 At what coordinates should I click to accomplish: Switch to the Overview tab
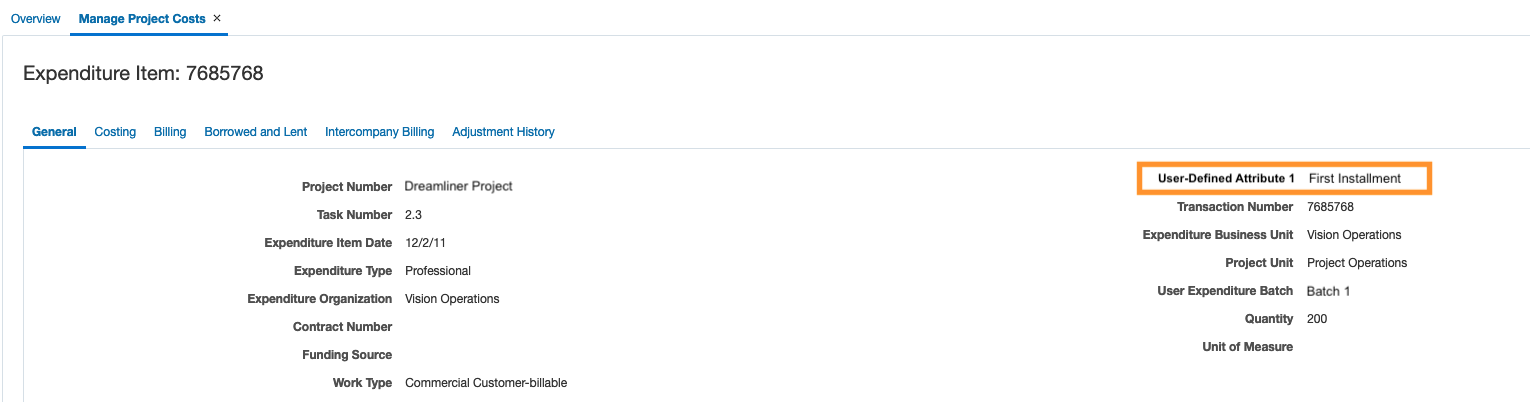[x=36, y=19]
